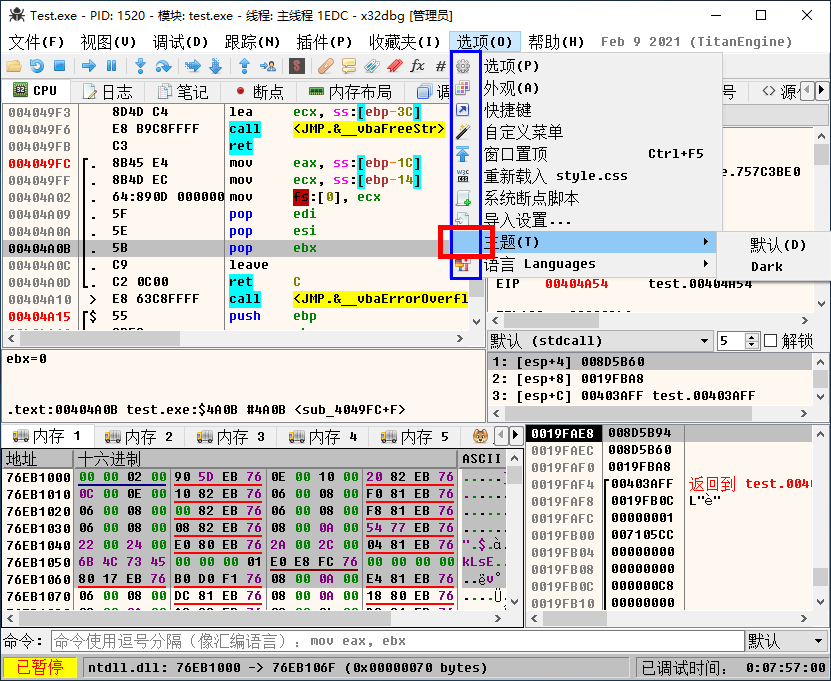
Task: Select stack row 0019FAF4 return address
Action: coord(670,484)
